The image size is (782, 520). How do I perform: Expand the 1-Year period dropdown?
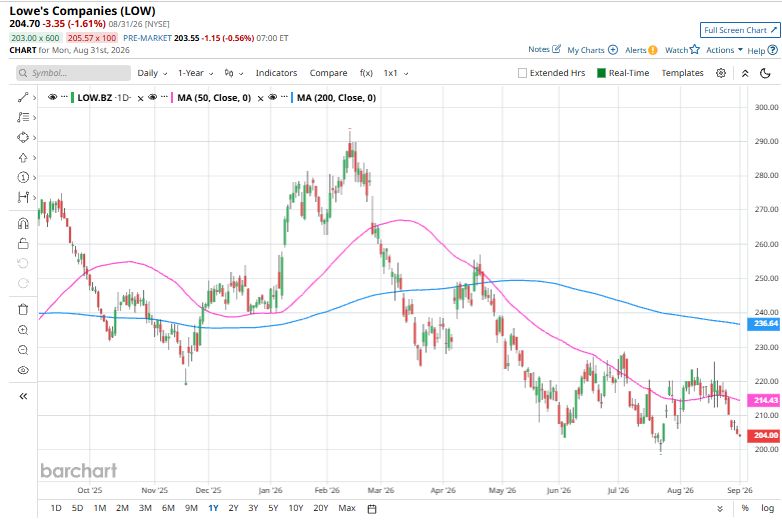coord(196,73)
